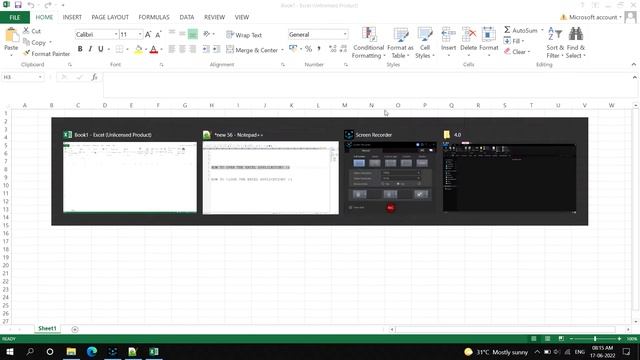Switch to the INSERT tab
The image size is (640, 360).
point(72,17)
